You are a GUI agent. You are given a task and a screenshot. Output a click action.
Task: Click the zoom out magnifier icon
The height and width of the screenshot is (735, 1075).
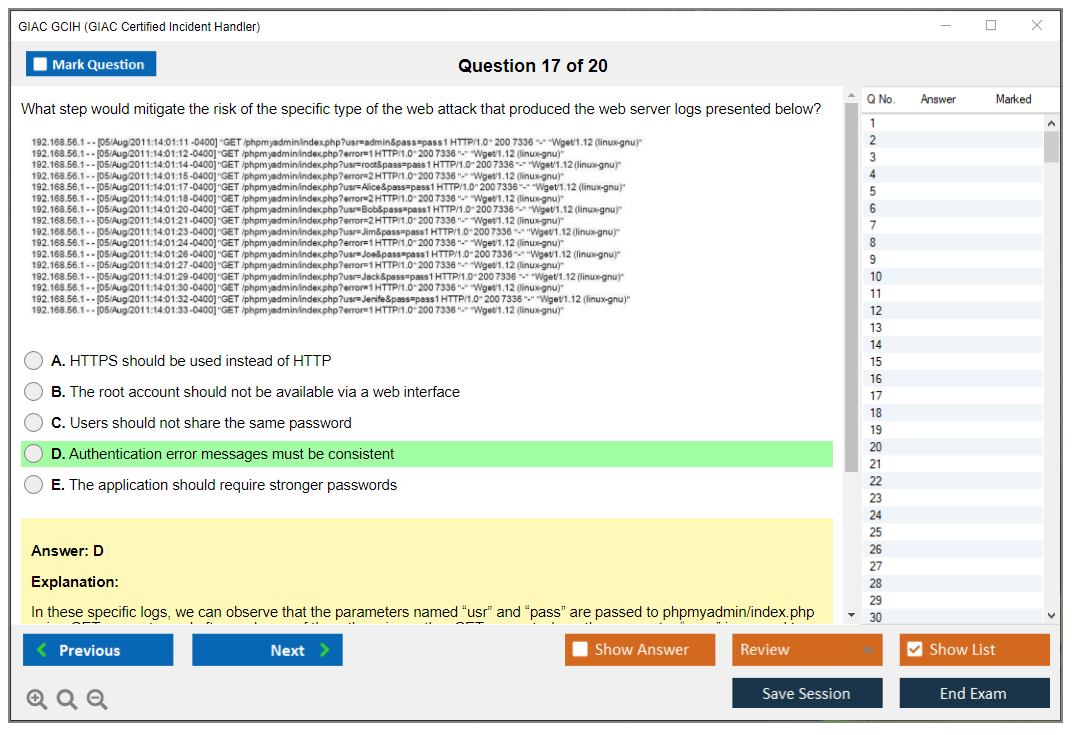tap(97, 699)
